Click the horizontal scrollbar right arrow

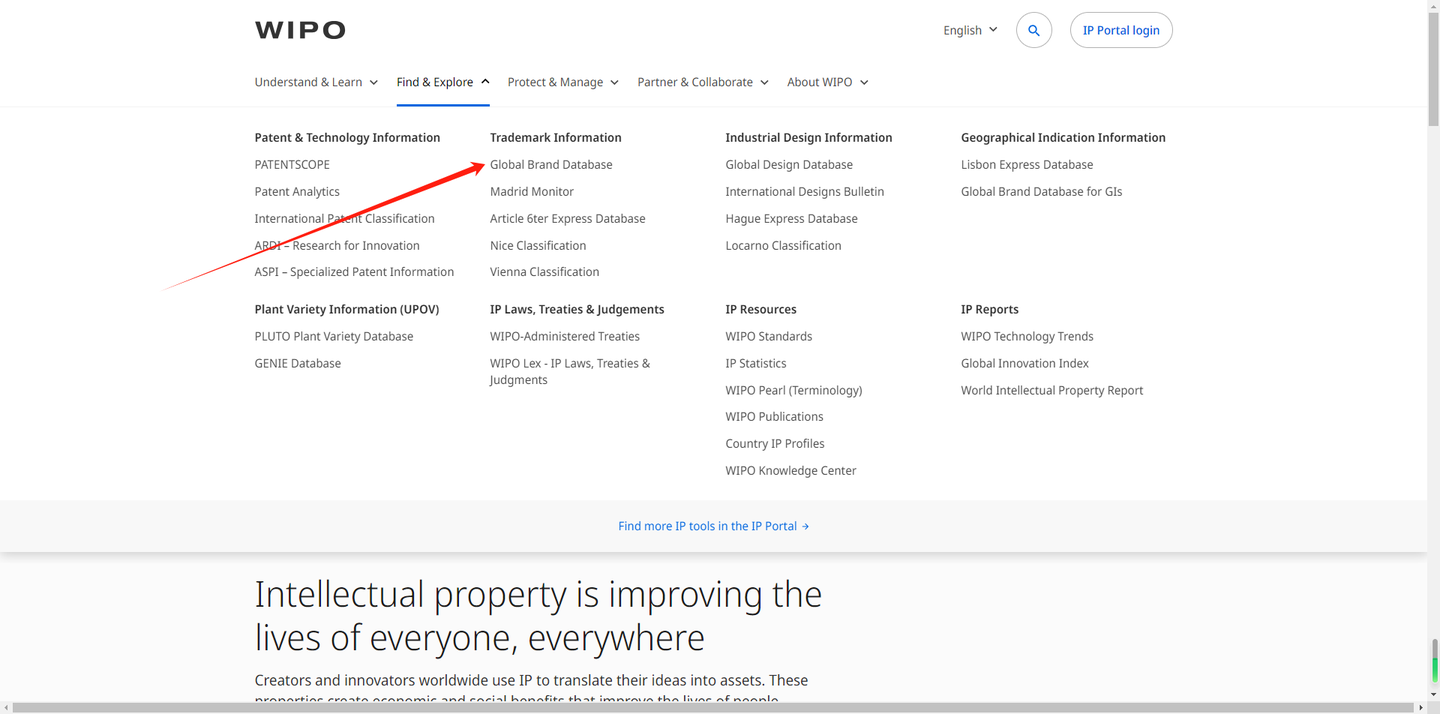point(1421,708)
